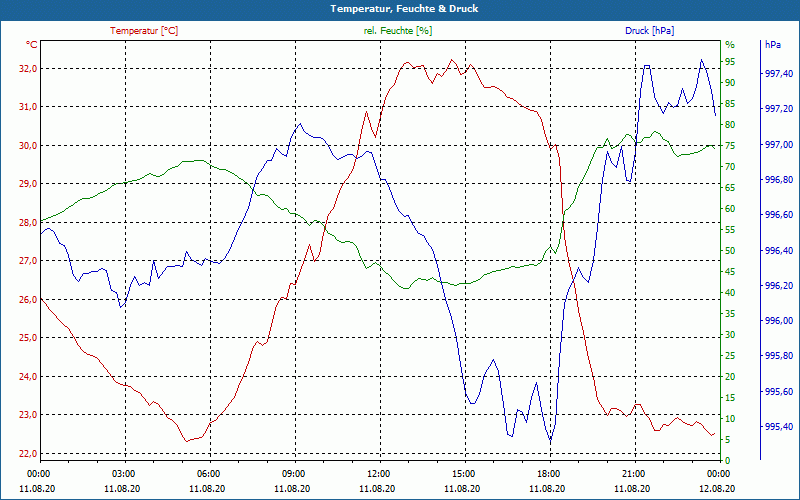Image resolution: width=800 pixels, height=500 pixels.
Task: Click the '40' humidity axis value
Action: coord(730,293)
